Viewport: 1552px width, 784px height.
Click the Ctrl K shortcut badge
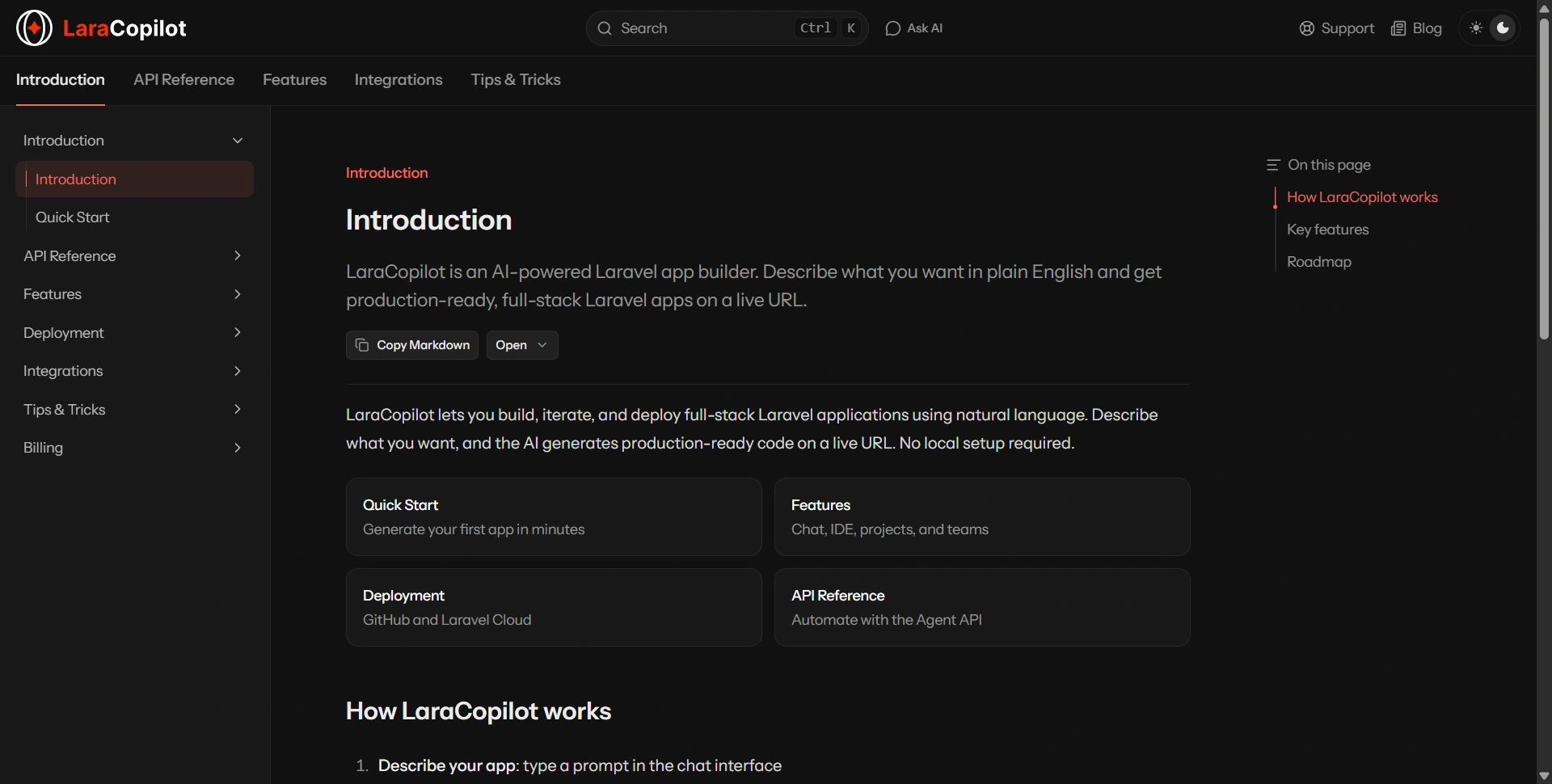[x=828, y=28]
